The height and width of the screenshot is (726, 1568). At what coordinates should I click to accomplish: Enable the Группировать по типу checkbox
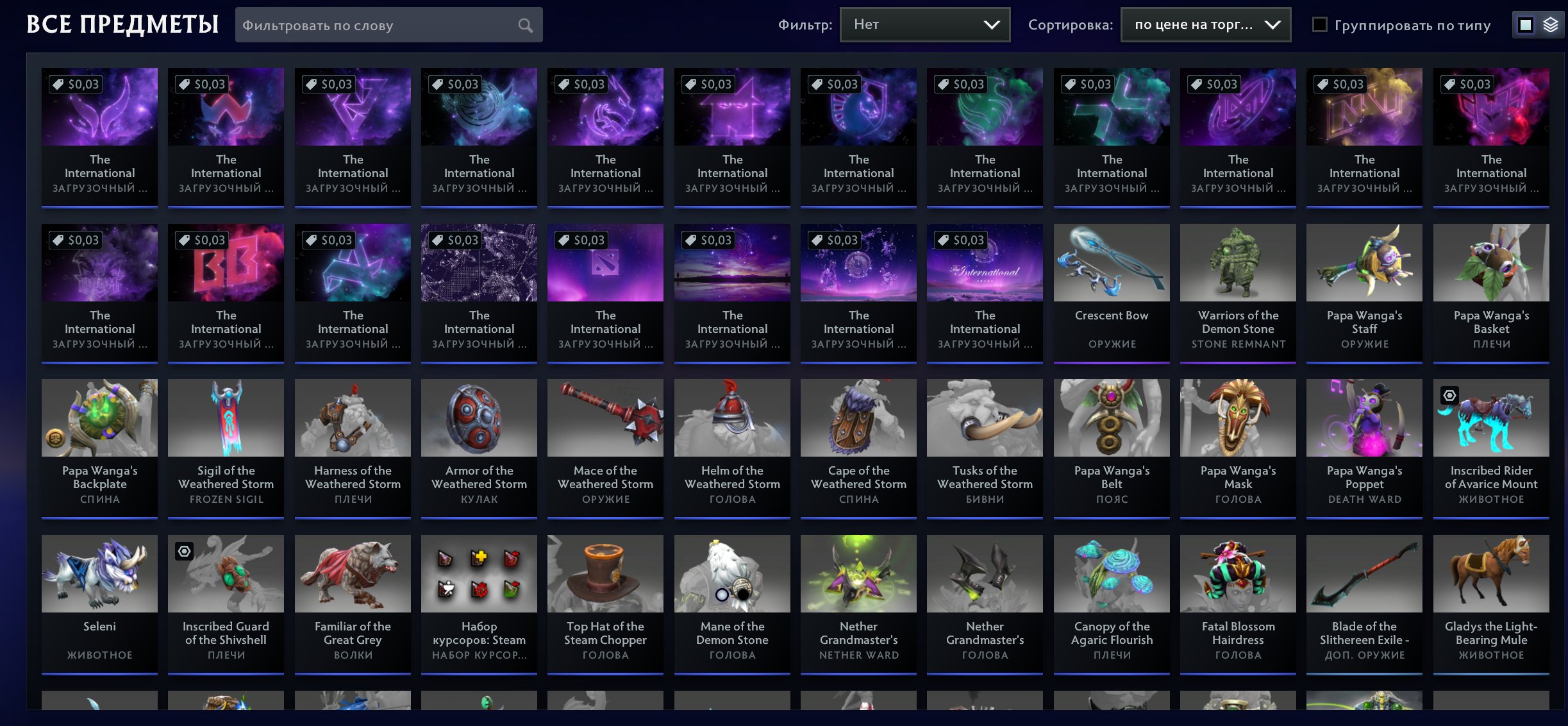click(1320, 25)
